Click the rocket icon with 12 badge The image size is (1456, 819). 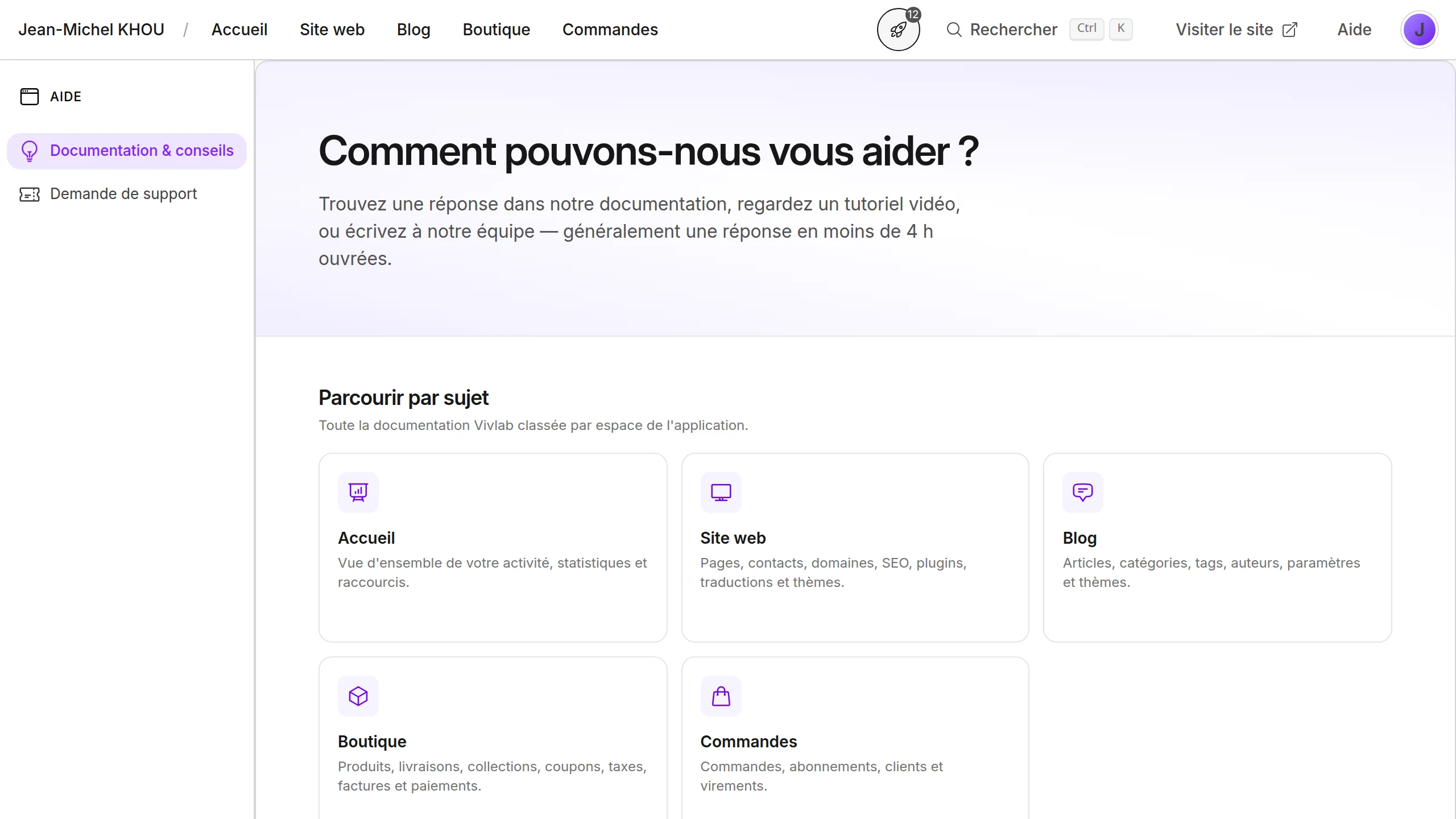tap(898, 30)
